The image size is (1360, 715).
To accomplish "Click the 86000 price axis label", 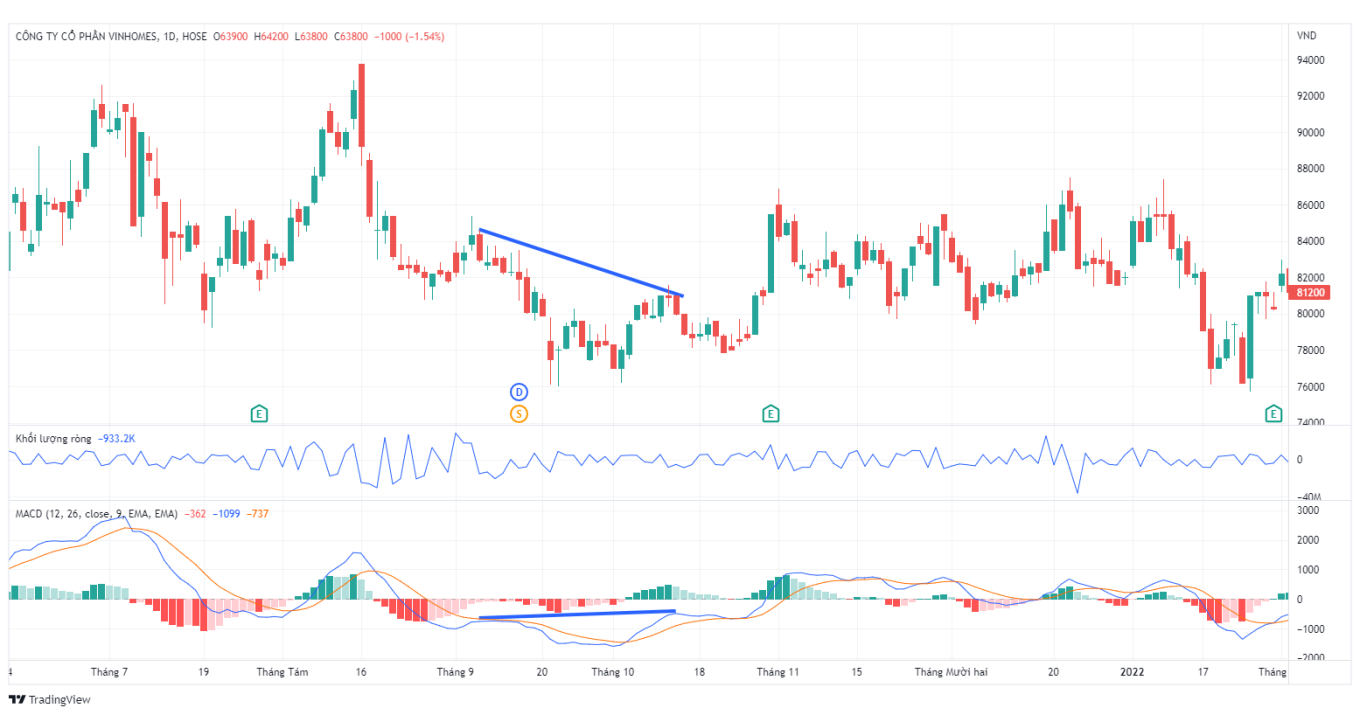I will tap(1311, 205).
